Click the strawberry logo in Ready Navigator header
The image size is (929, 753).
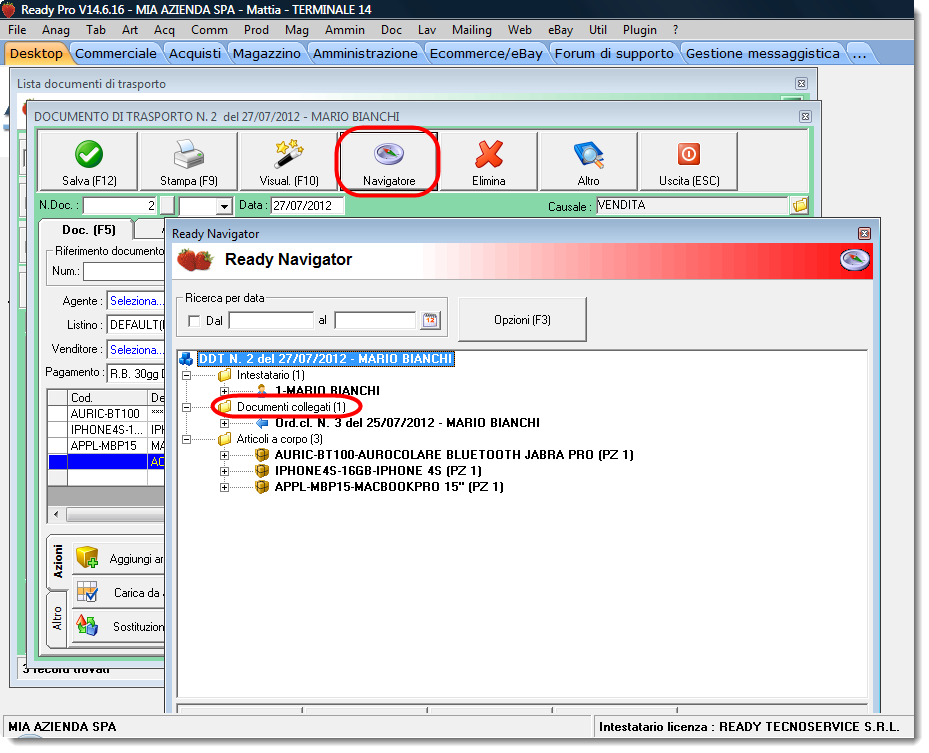[x=195, y=260]
